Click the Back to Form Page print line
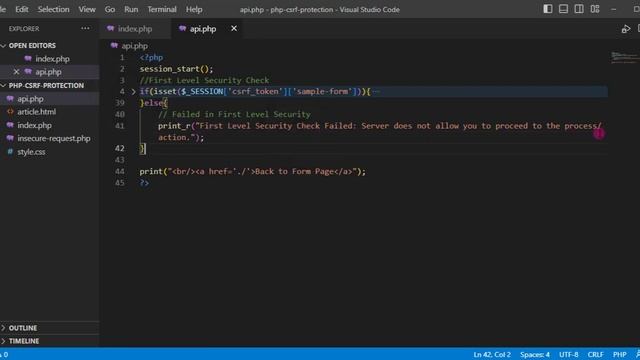Viewport: 640px width, 360px height. pos(253,171)
